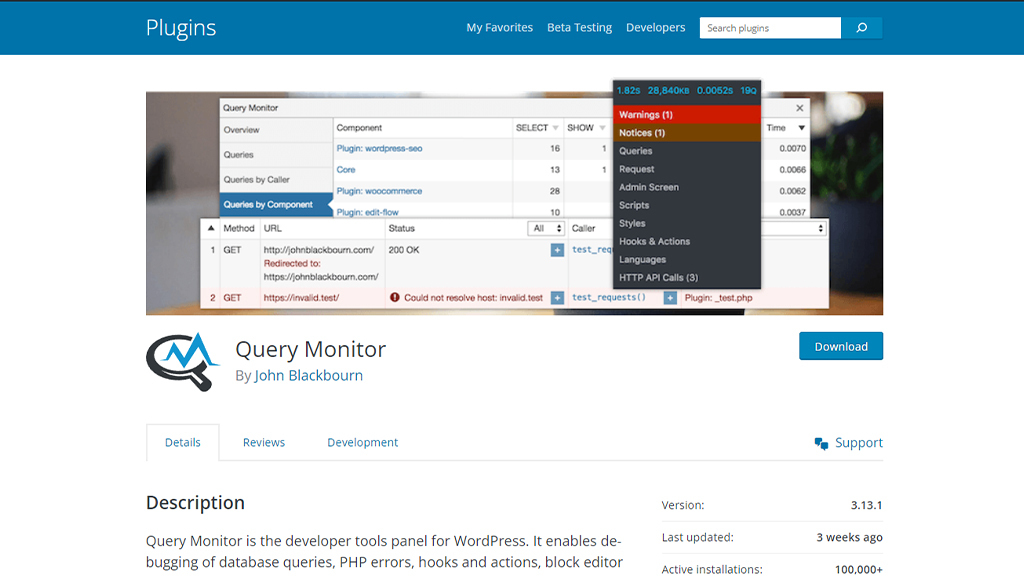Click the search magnifier icon in the header
The height and width of the screenshot is (576, 1024).
(x=861, y=27)
